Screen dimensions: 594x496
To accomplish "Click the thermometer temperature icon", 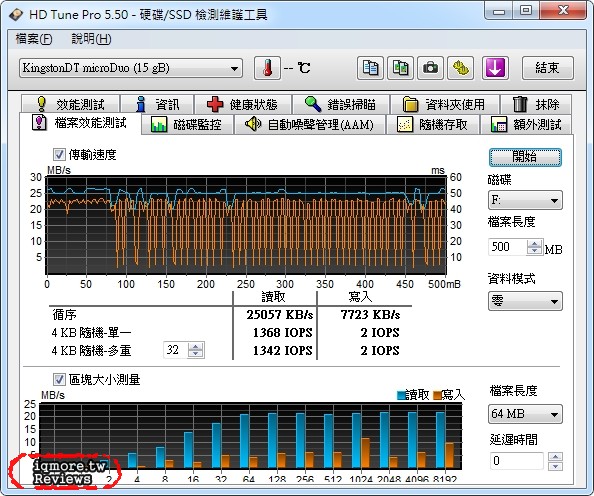I will pyautogui.click(x=267, y=68).
